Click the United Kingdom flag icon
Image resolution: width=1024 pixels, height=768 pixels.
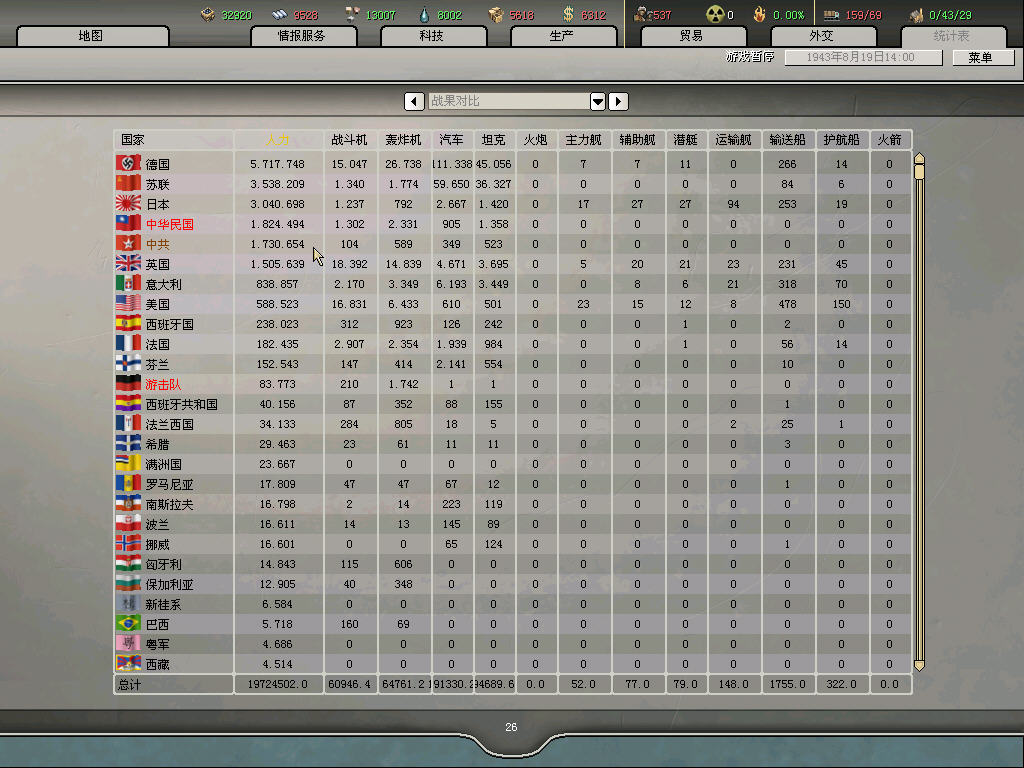128,264
